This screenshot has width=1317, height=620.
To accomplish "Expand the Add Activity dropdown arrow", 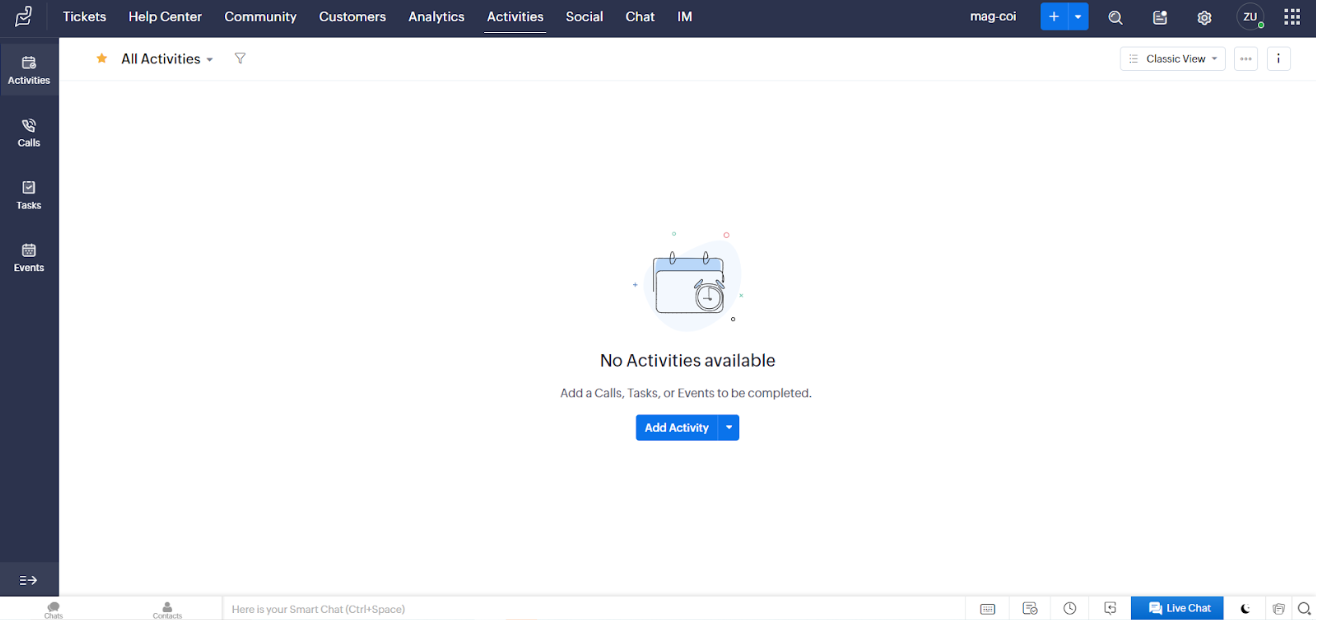I will click(729, 428).
